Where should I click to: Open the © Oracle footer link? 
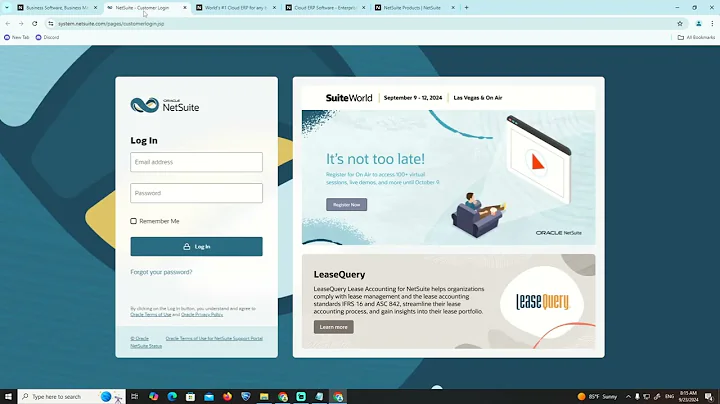point(140,338)
